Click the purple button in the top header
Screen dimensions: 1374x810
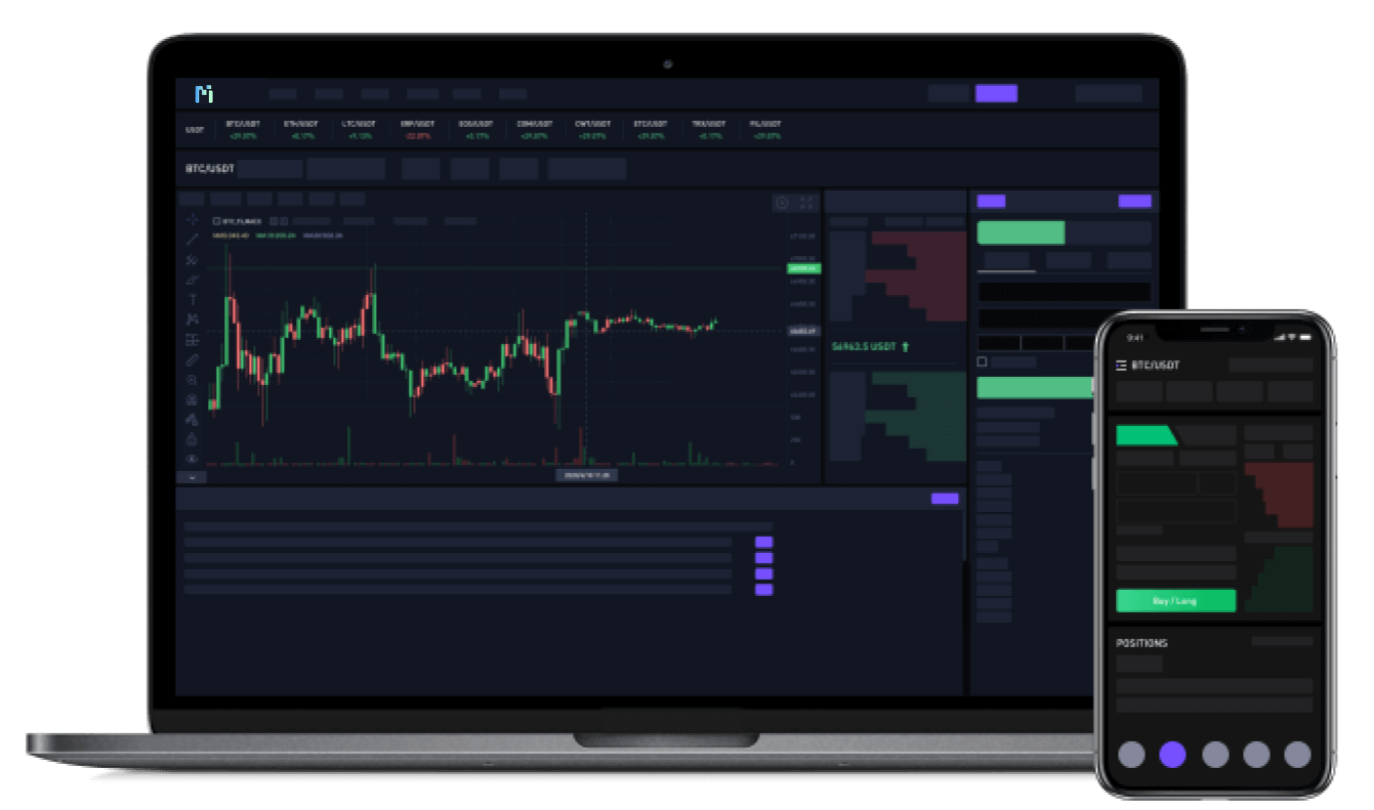(996, 94)
